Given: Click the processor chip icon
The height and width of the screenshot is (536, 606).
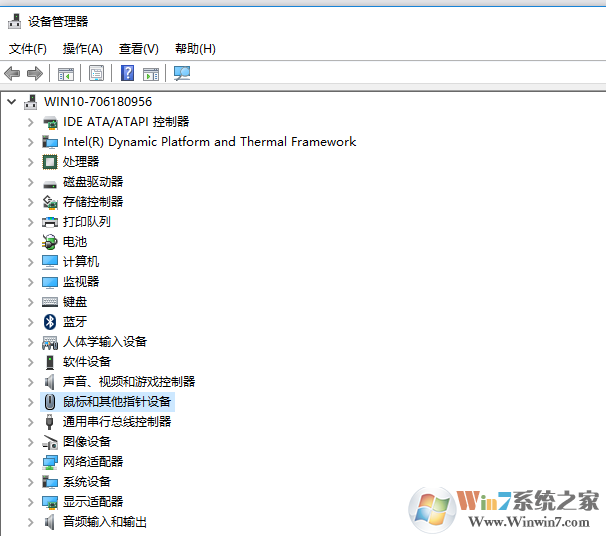Looking at the screenshot, I should (50, 162).
